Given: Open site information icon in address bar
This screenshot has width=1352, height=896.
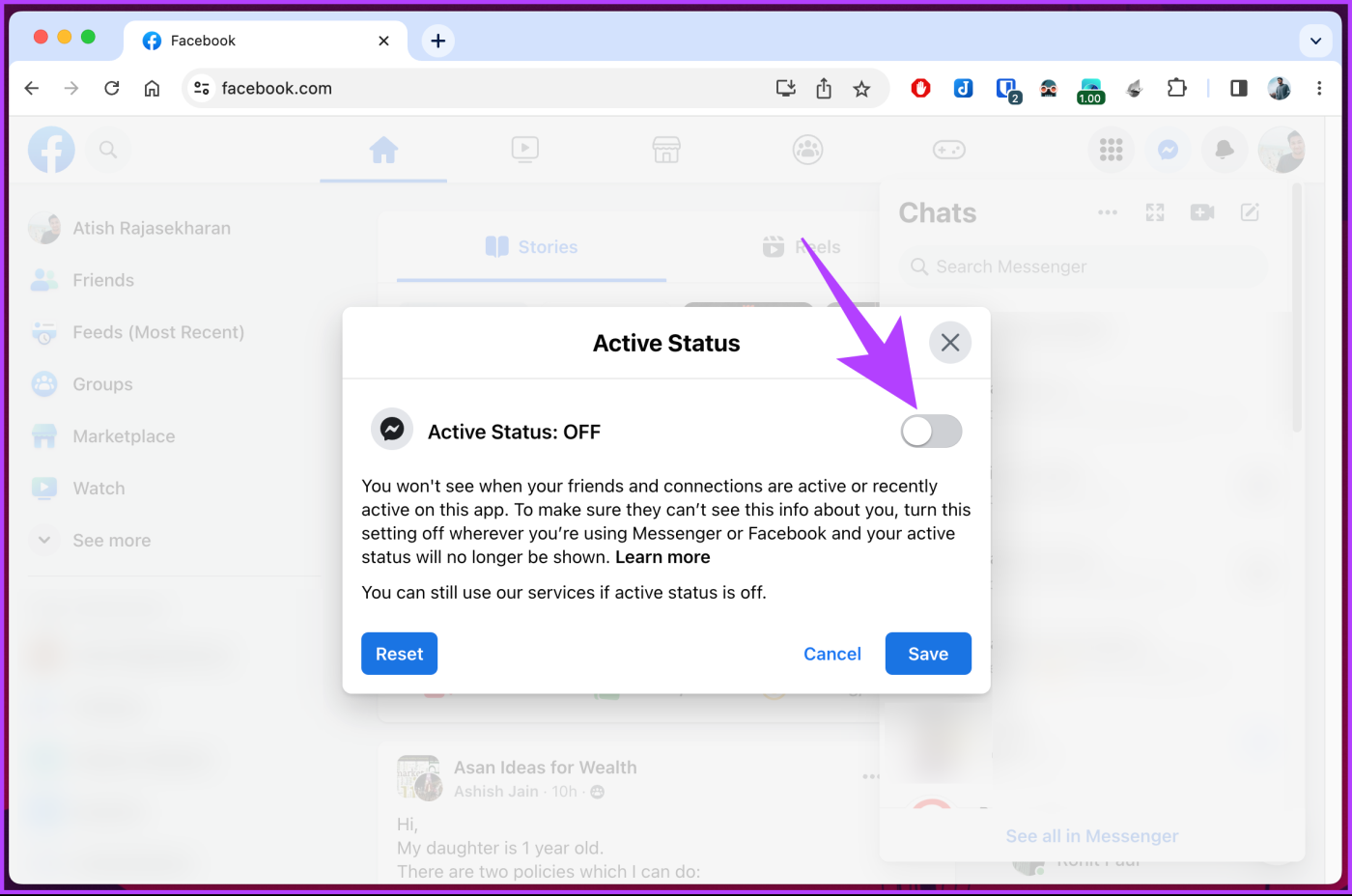Looking at the screenshot, I should (x=201, y=88).
